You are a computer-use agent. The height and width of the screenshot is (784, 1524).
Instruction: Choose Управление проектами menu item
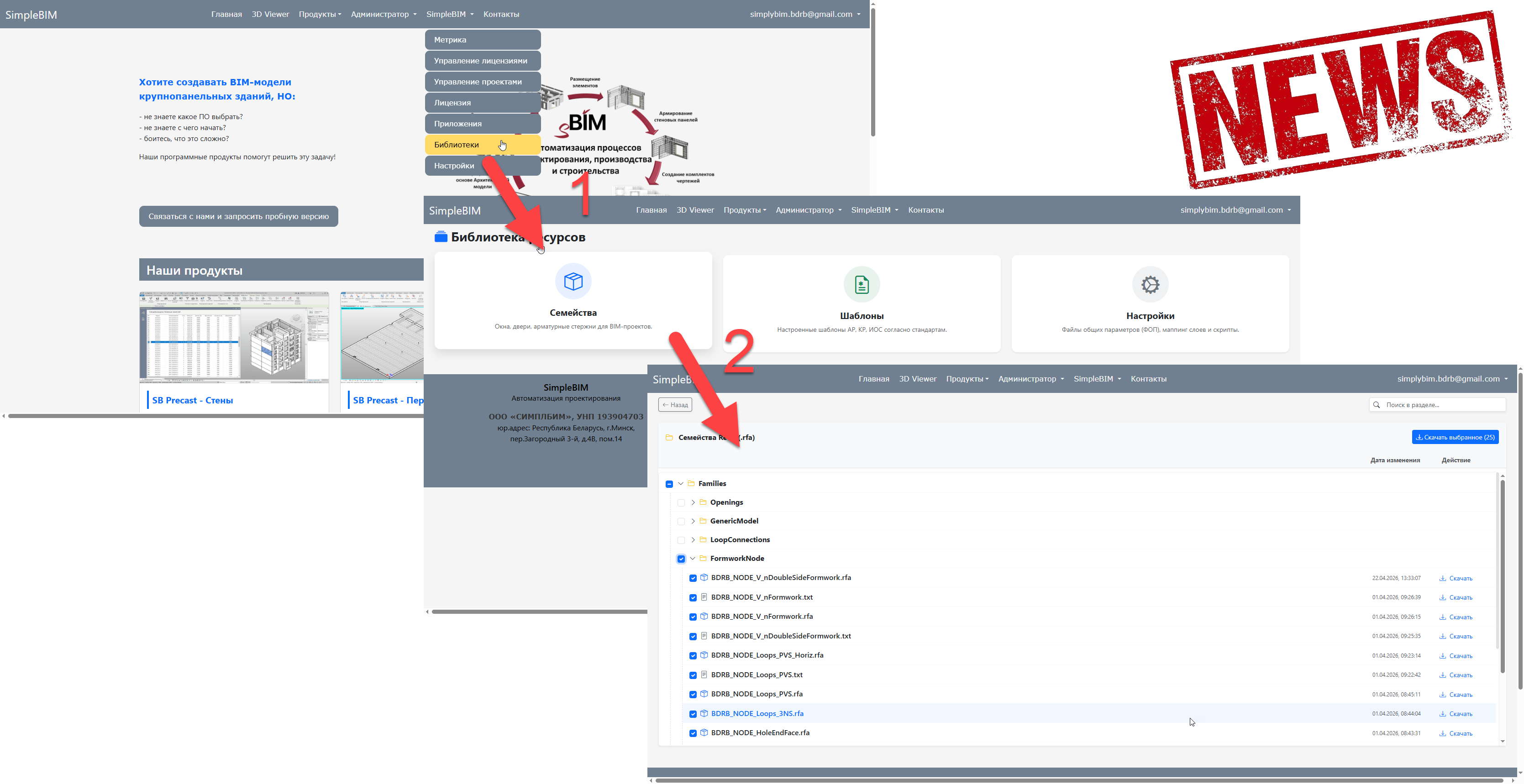(483, 82)
